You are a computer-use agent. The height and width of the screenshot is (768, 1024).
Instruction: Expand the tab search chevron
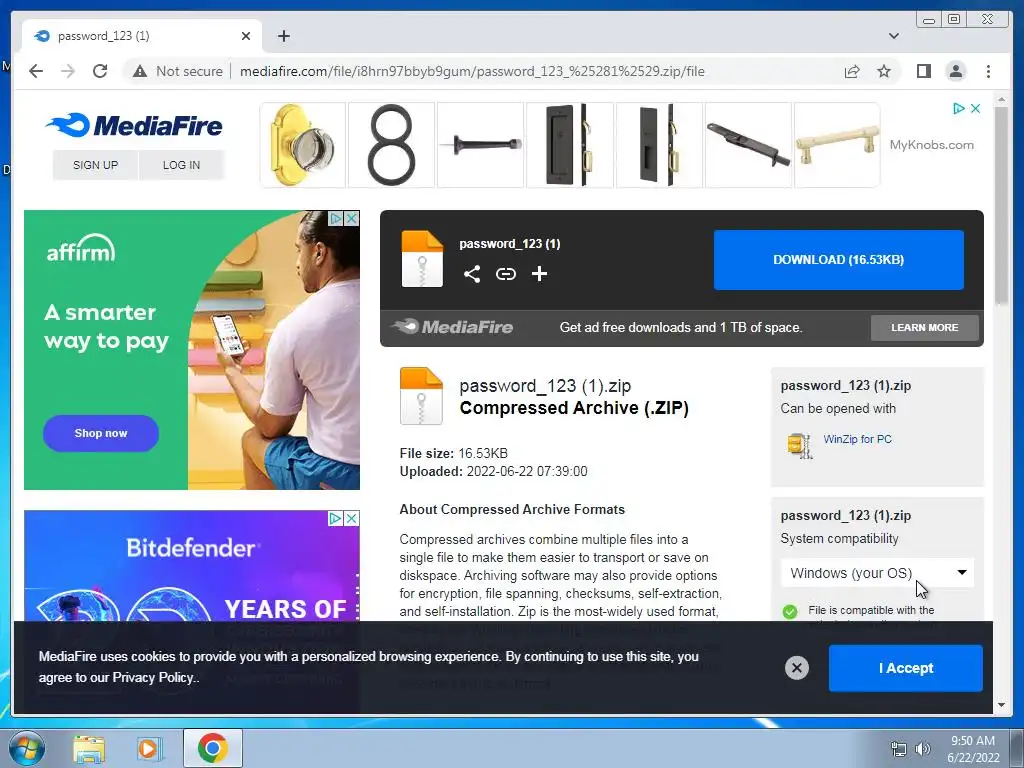(893, 36)
